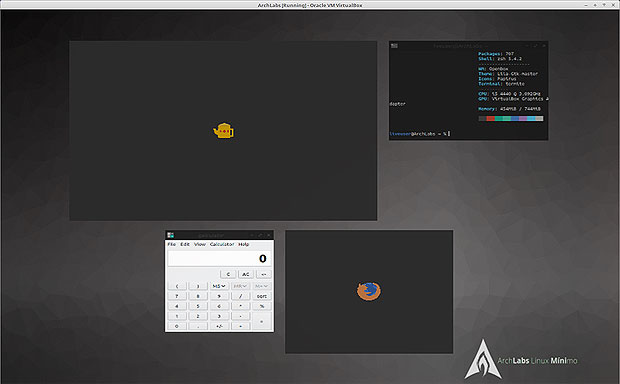
Task: Click the 'Terminal: termite' line
Action: coord(501,84)
